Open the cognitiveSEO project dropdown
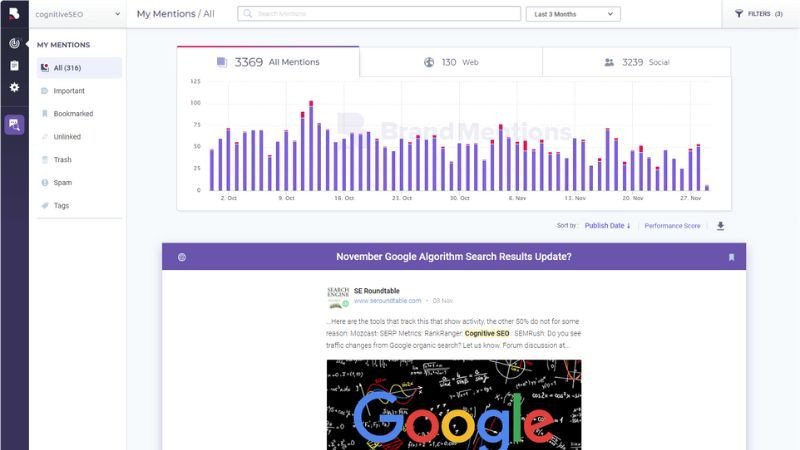This screenshot has width=800, height=450. coord(78,14)
